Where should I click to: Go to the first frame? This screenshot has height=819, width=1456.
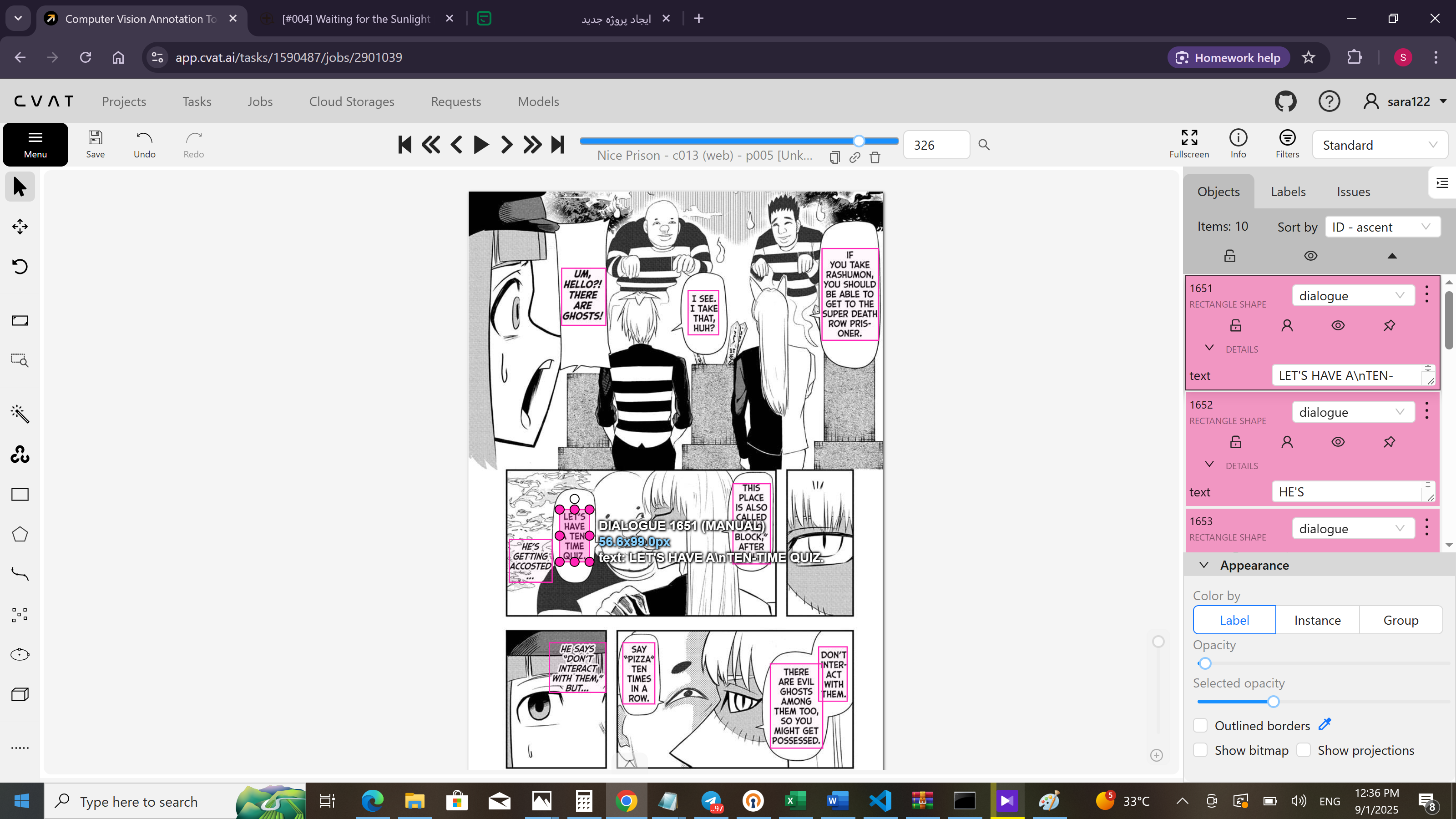(404, 145)
